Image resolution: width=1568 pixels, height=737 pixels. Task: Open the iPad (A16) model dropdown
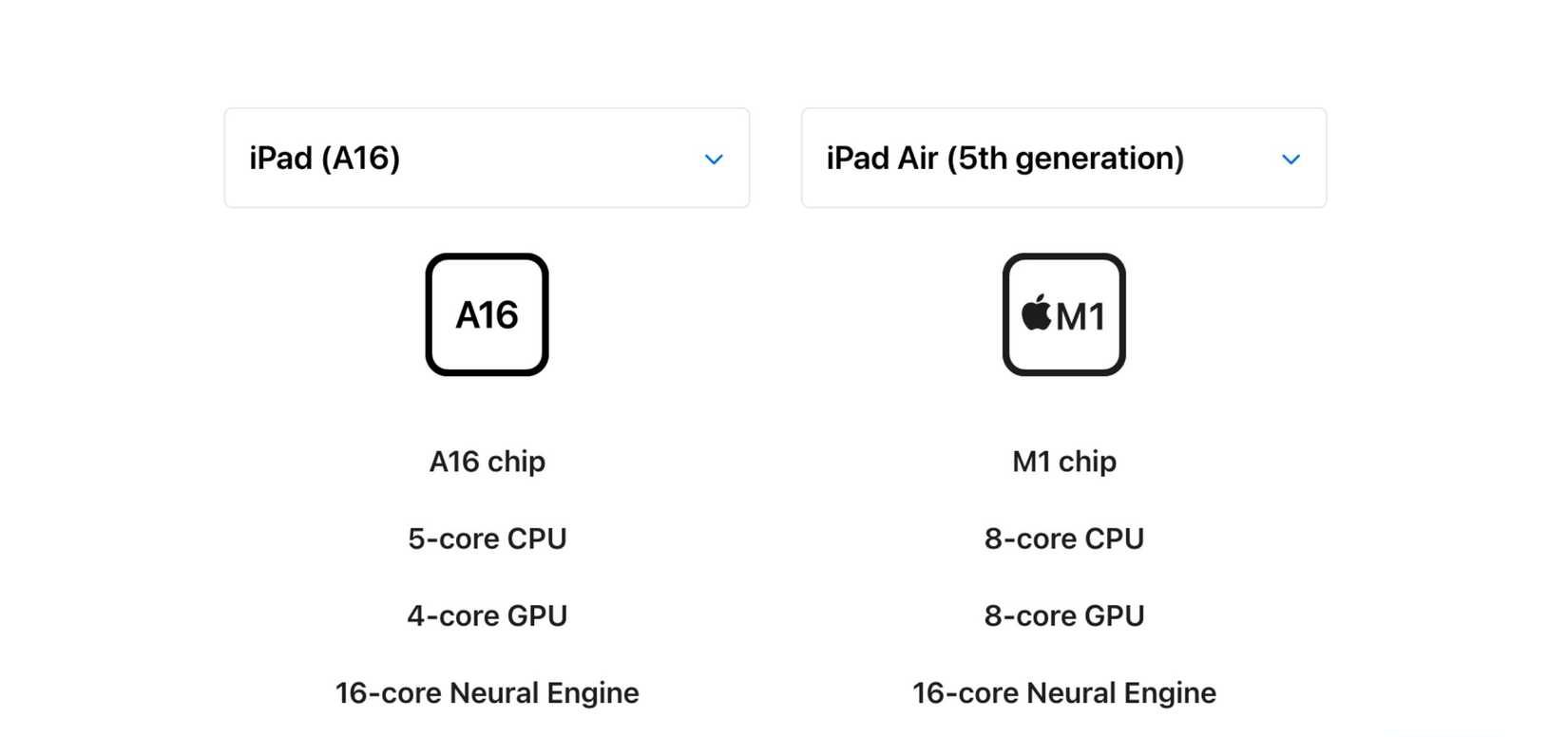tap(487, 158)
